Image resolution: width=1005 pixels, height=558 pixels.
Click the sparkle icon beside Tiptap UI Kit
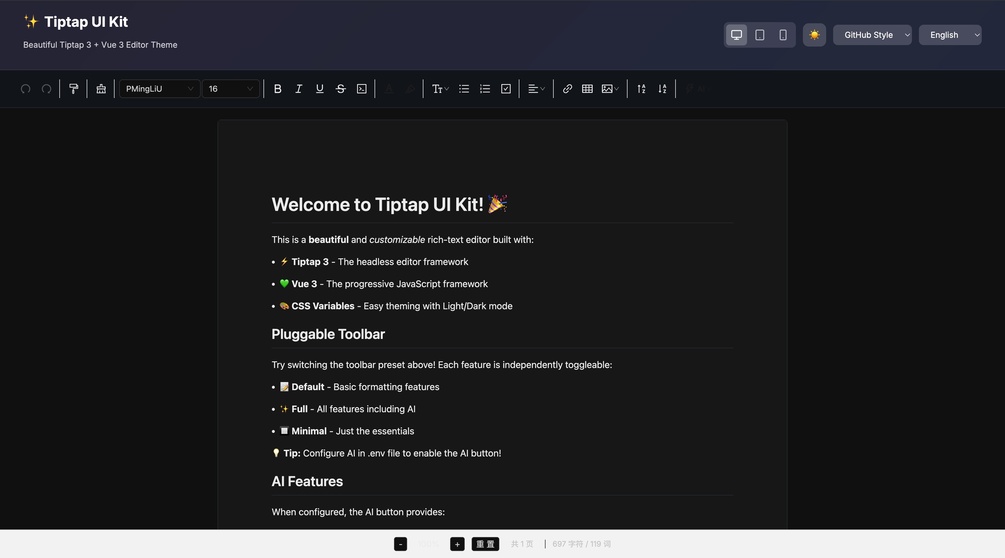pyautogui.click(x=31, y=22)
